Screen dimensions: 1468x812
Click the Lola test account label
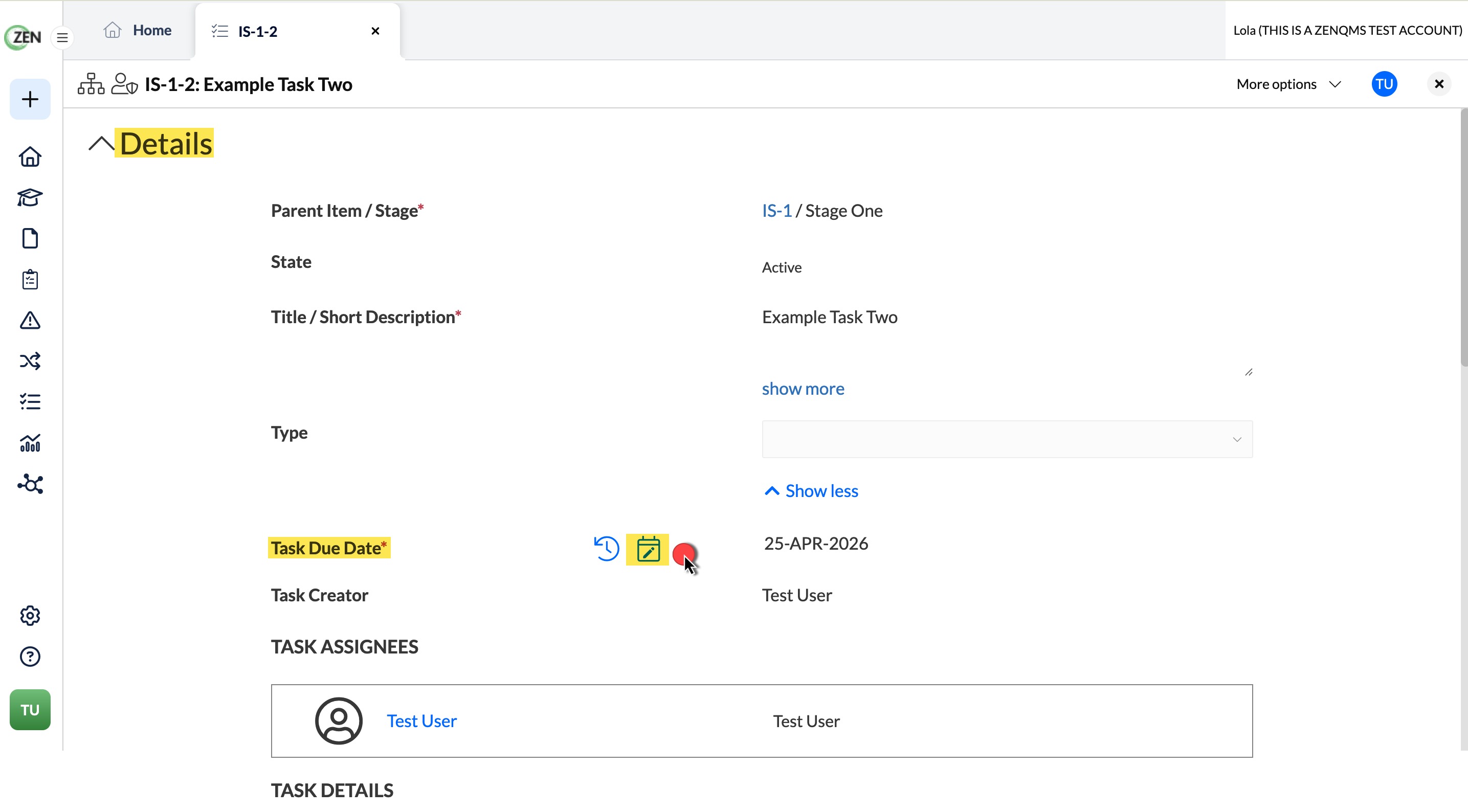point(1347,30)
